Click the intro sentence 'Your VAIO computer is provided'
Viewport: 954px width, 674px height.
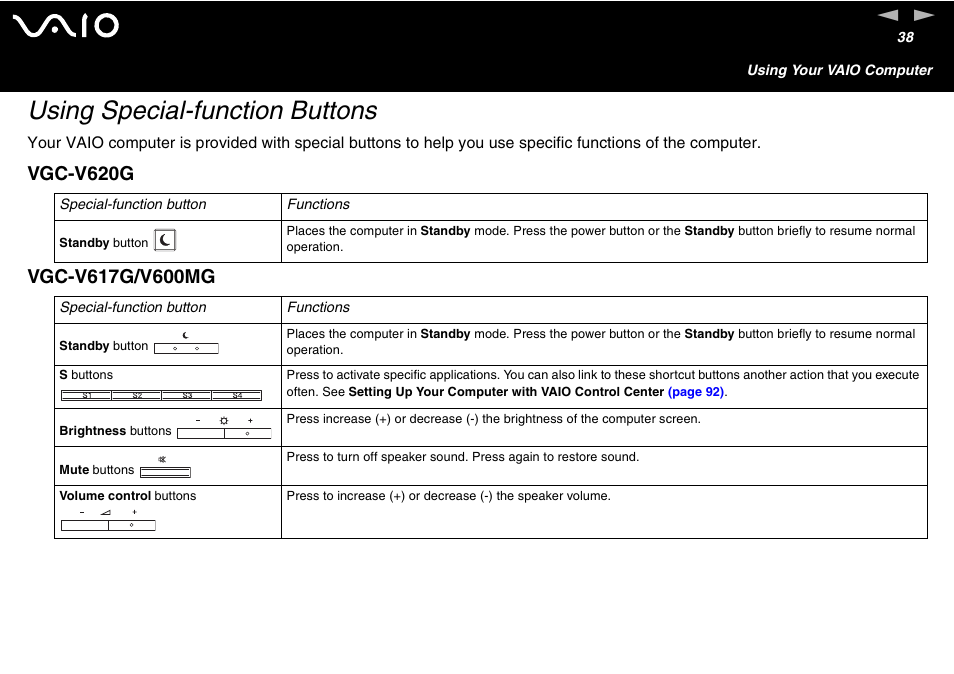coord(394,143)
